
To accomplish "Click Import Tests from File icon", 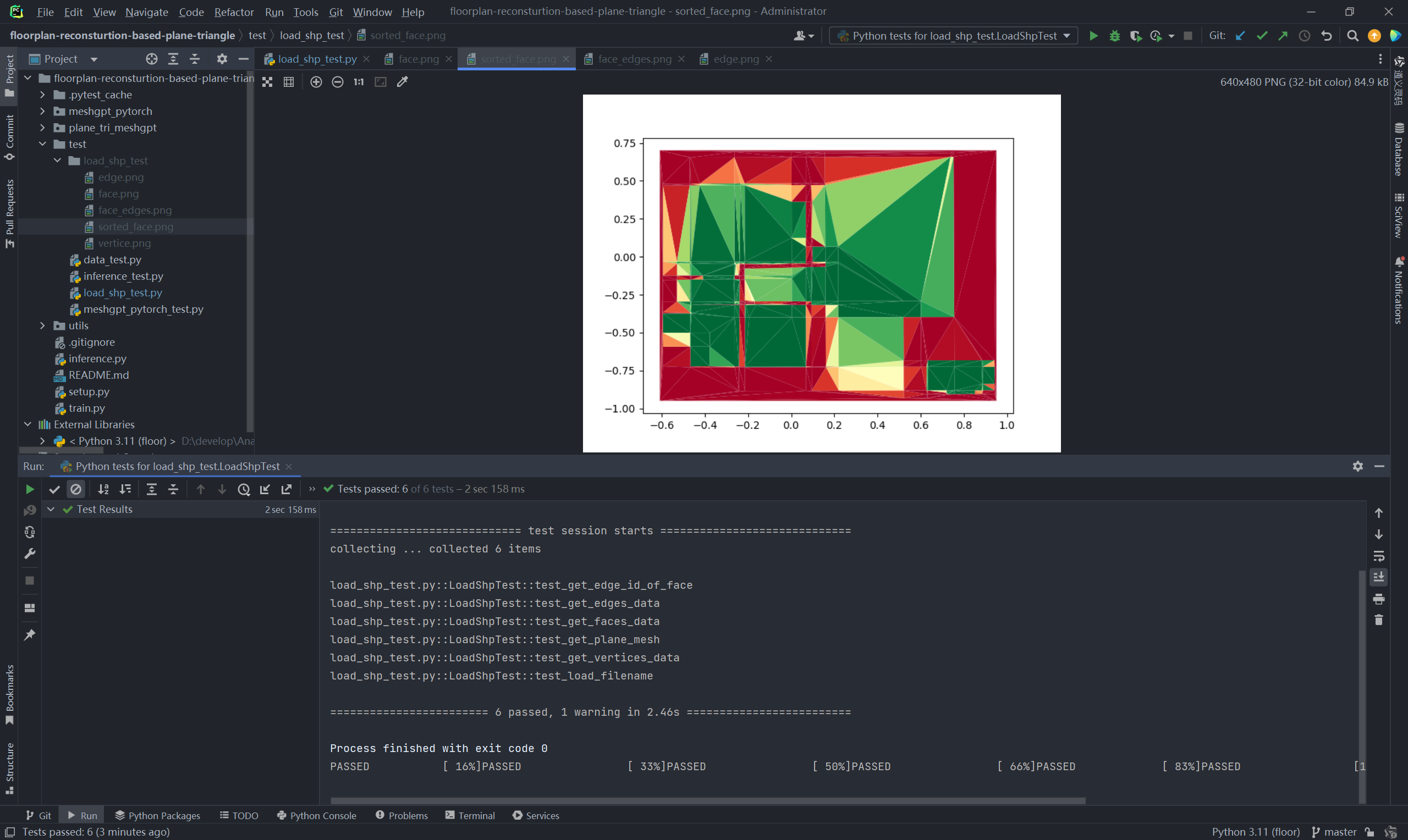I will click(265, 489).
